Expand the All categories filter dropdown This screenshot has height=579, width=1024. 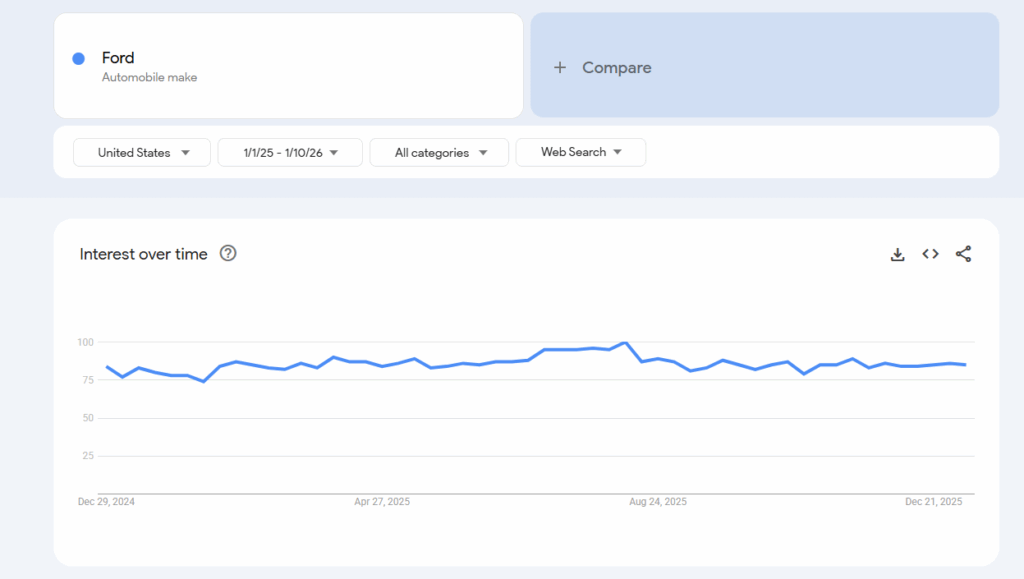pyautogui.click(x=438, y=152)
